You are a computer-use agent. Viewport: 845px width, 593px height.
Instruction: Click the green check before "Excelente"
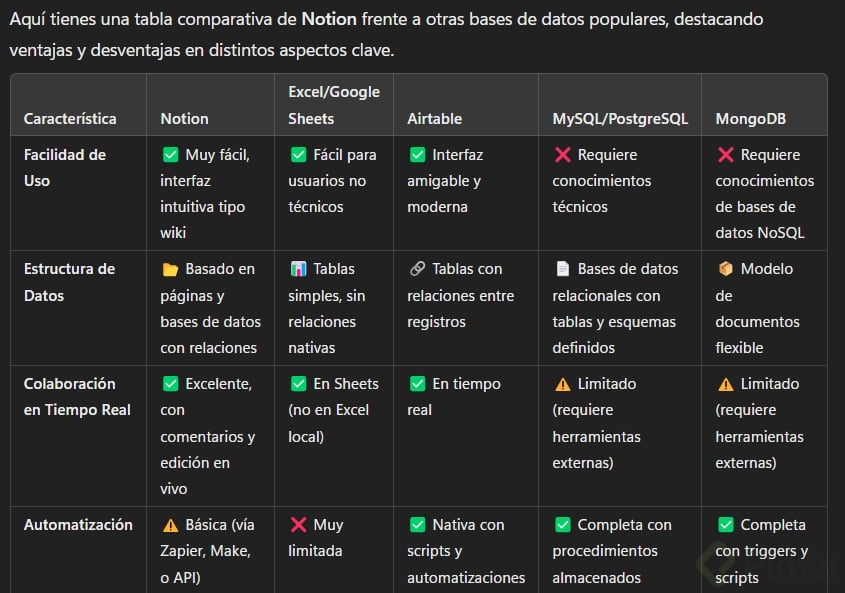(170, 383)
